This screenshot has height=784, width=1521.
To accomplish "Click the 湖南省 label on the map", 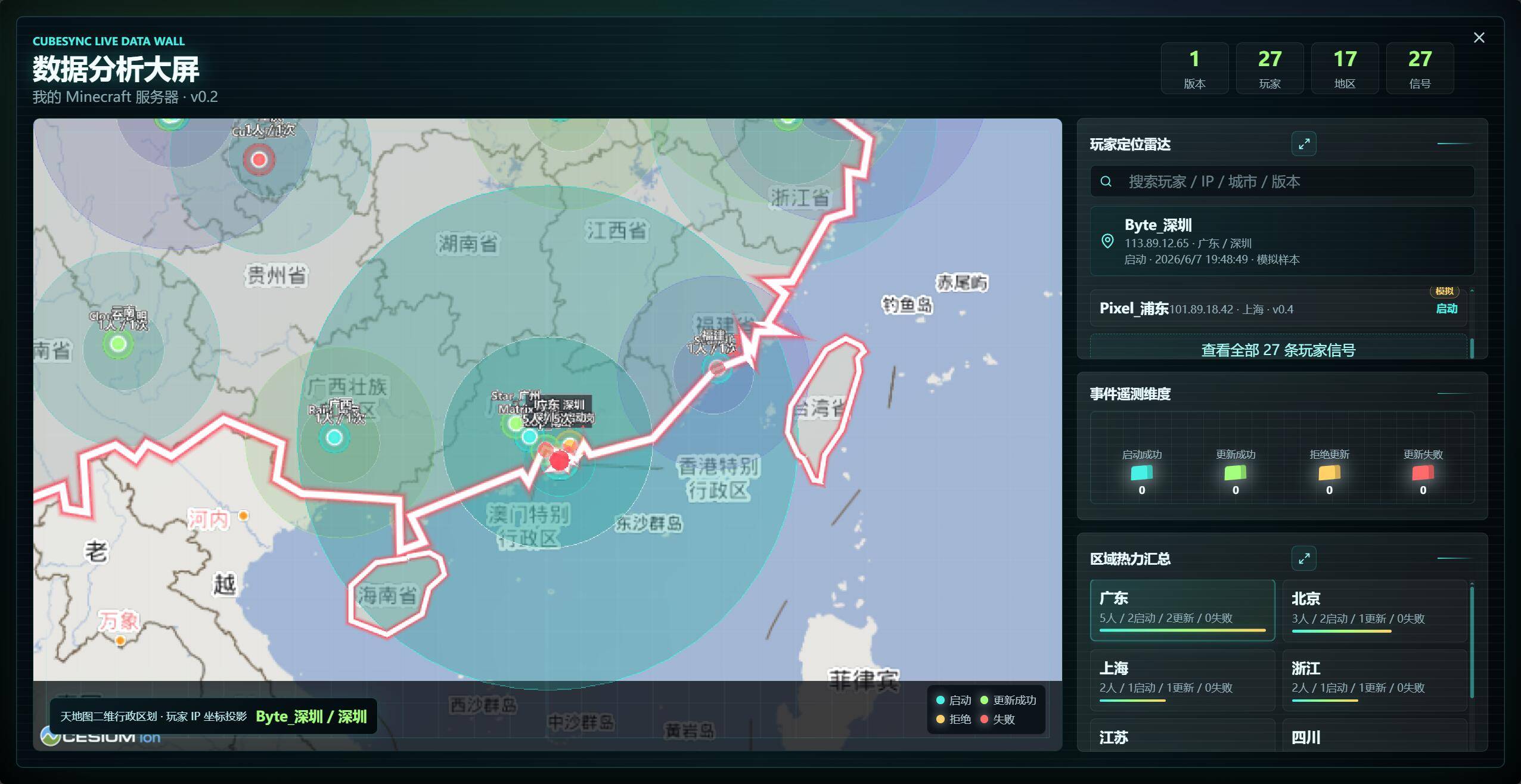I will [468, 243].
